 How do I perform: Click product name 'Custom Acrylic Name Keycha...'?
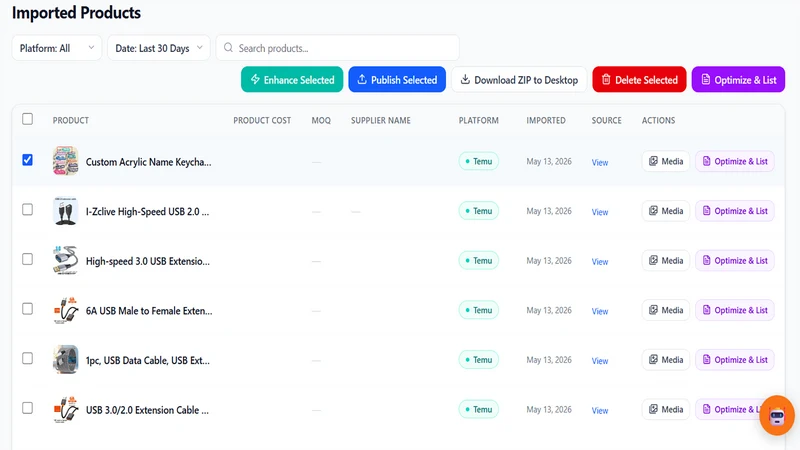(x=148, y=162)
